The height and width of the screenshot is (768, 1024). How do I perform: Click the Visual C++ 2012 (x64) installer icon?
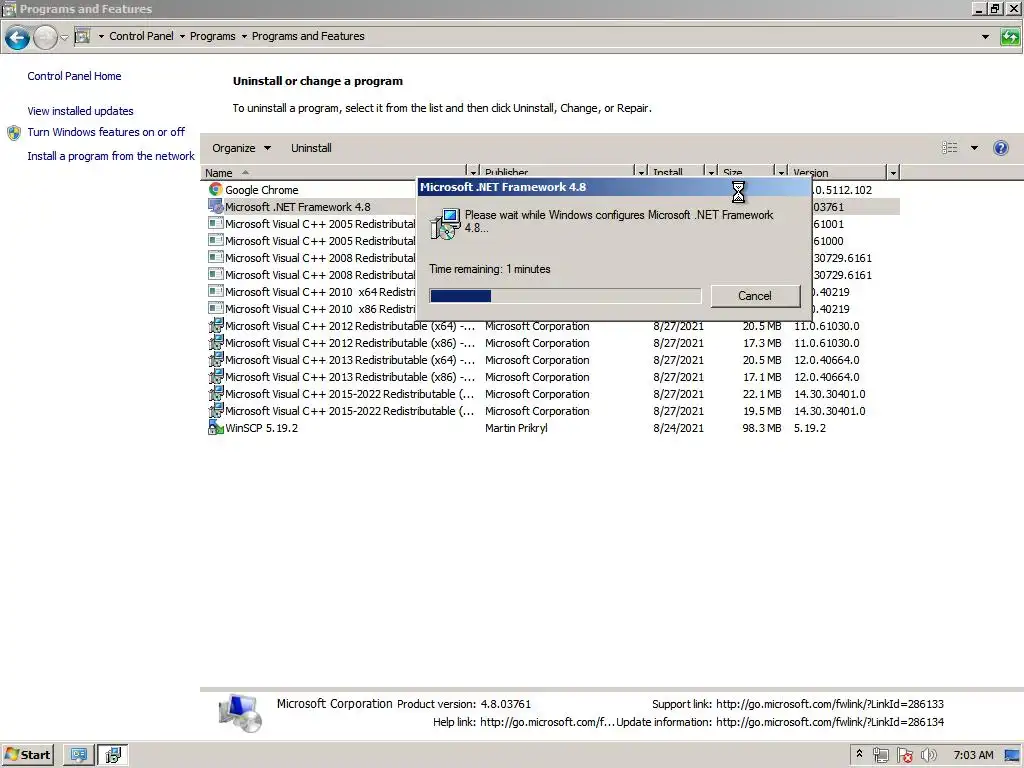[216, 325]
